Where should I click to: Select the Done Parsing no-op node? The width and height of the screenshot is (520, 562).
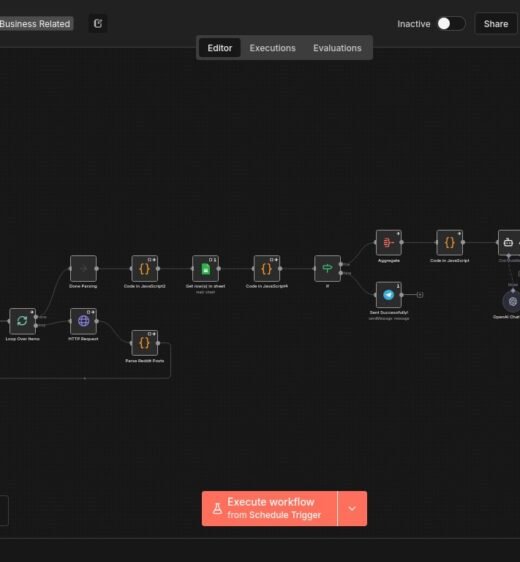[x=83, y=268]
